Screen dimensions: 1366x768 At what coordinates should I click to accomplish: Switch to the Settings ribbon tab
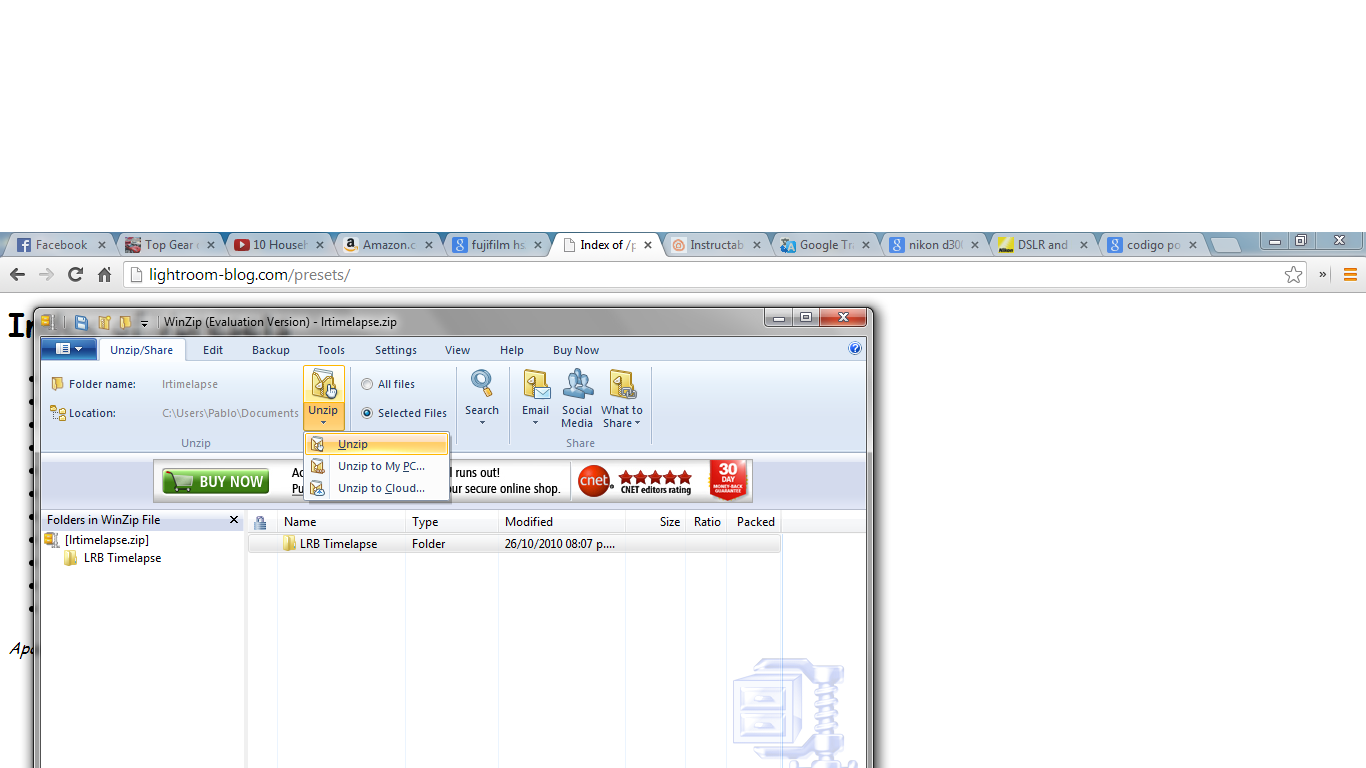(396, 350)
